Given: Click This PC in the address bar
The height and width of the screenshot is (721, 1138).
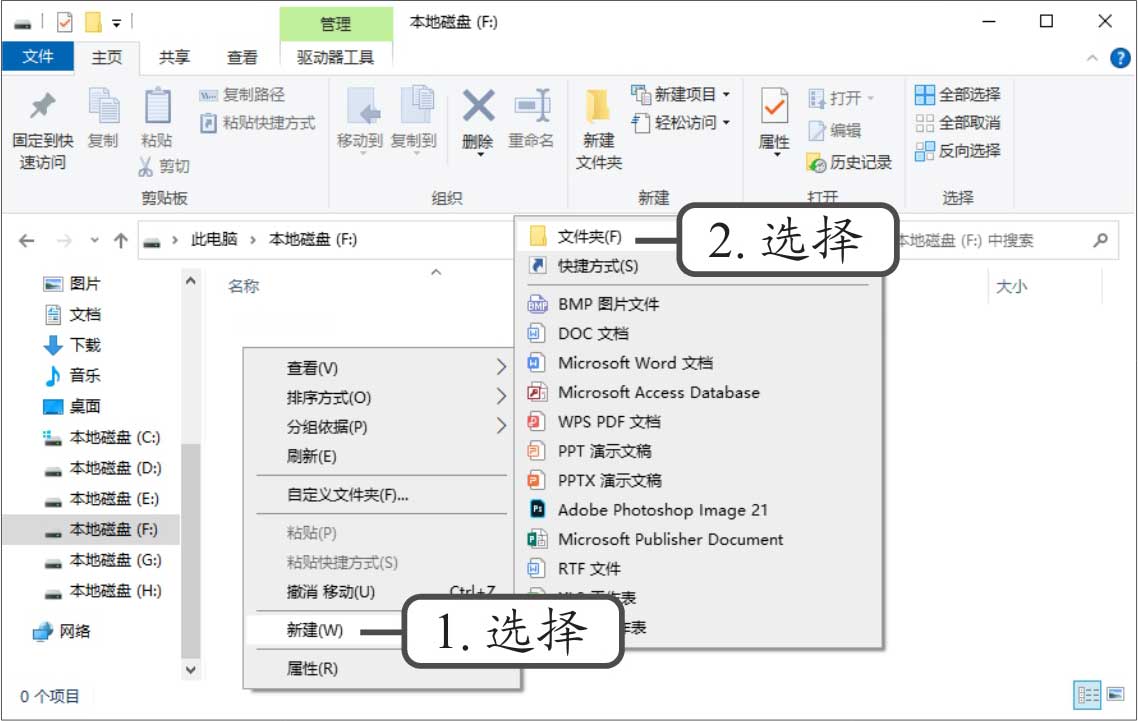Looking at the screenshot, I should [214, 239].
